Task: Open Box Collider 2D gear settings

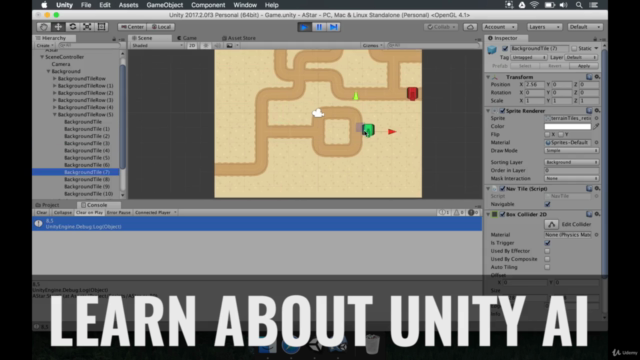Action: coord(597,214)
